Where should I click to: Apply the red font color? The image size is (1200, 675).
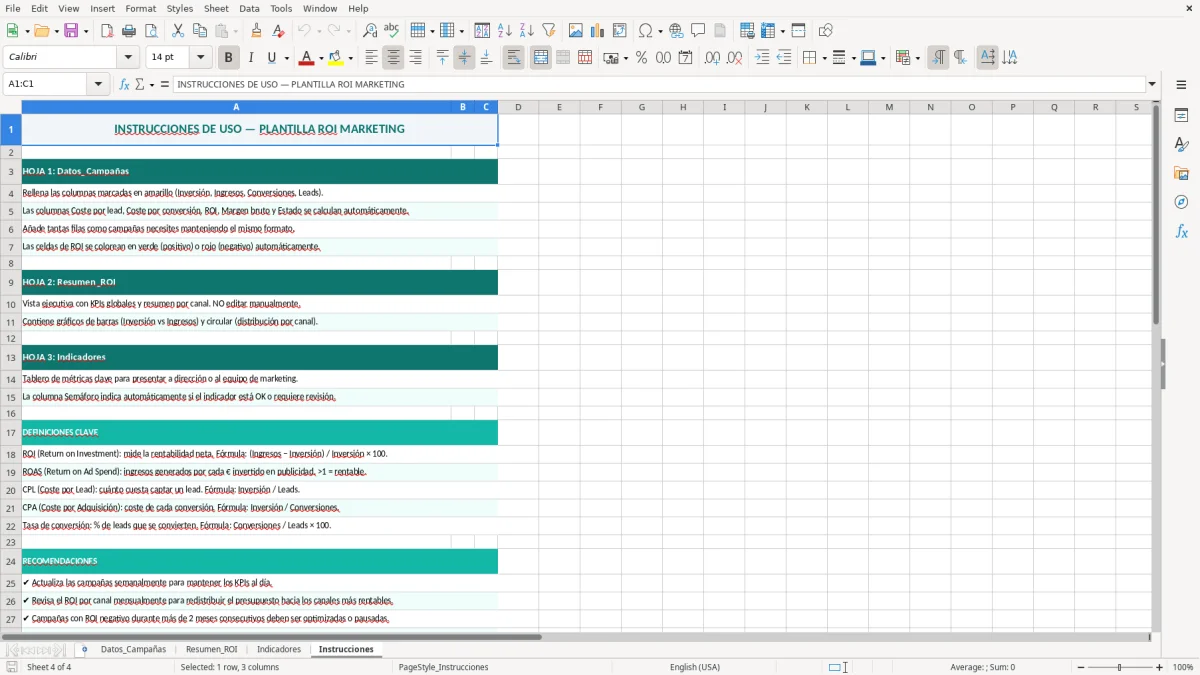point(307,58)
